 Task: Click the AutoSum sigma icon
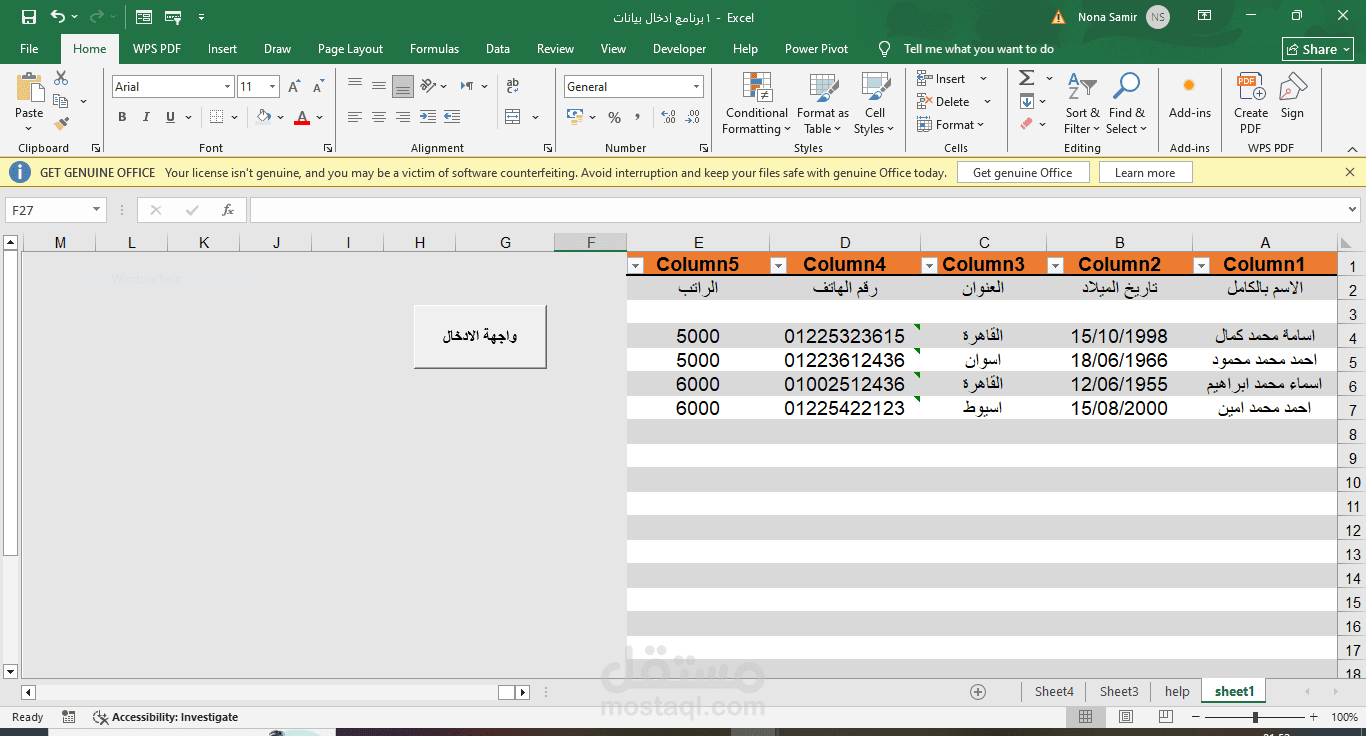[1027, 78]
